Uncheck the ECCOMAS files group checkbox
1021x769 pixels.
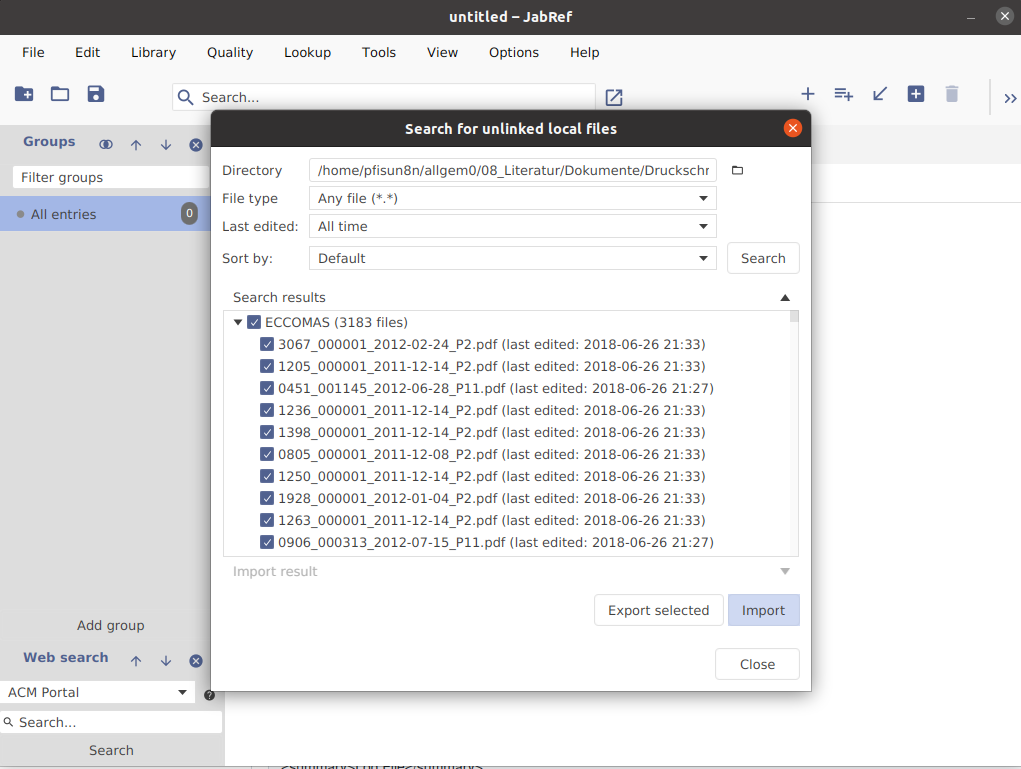[254, 322]
